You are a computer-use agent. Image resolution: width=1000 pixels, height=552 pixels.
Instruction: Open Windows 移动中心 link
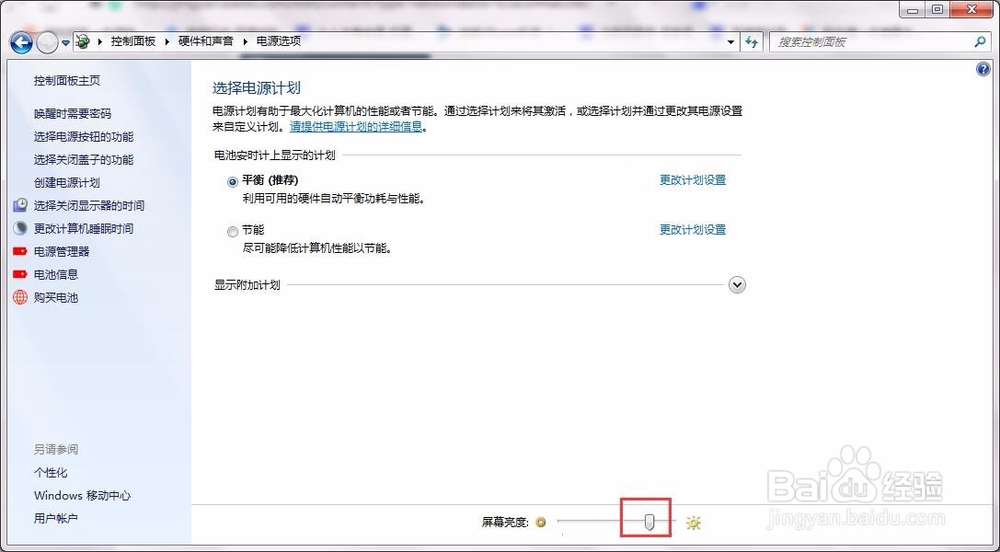pos(82,495)
